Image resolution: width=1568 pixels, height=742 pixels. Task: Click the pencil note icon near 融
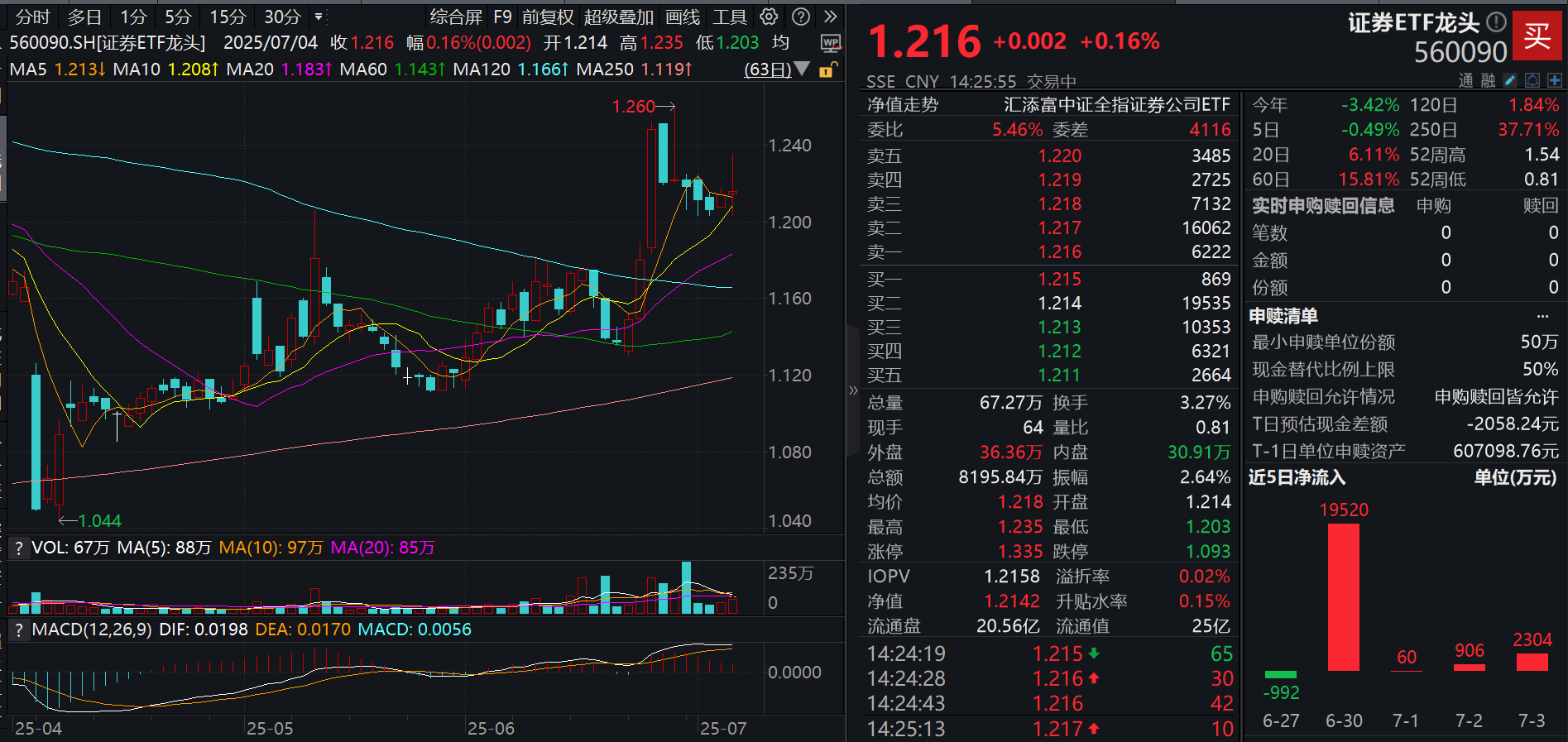pos(1510,80)
